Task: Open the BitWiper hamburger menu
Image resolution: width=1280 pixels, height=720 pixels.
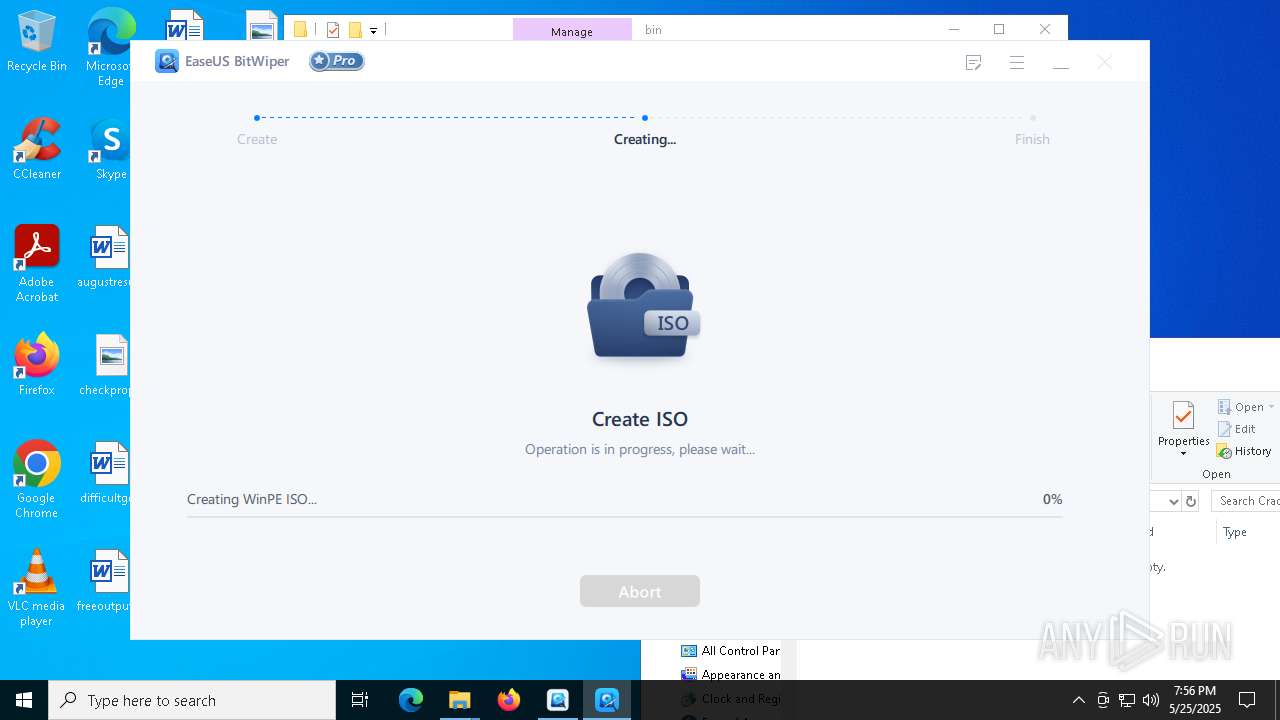Action: tap(1017, 63)
